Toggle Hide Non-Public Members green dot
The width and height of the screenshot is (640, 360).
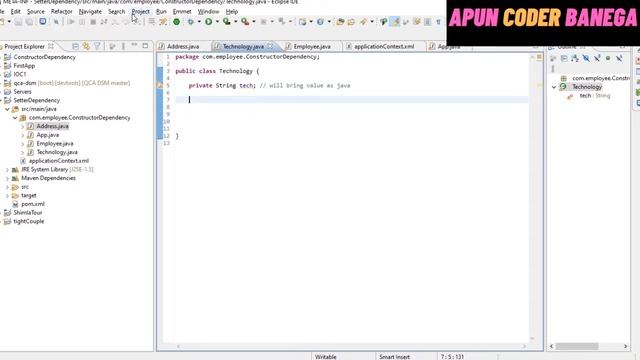coord(608,58)
